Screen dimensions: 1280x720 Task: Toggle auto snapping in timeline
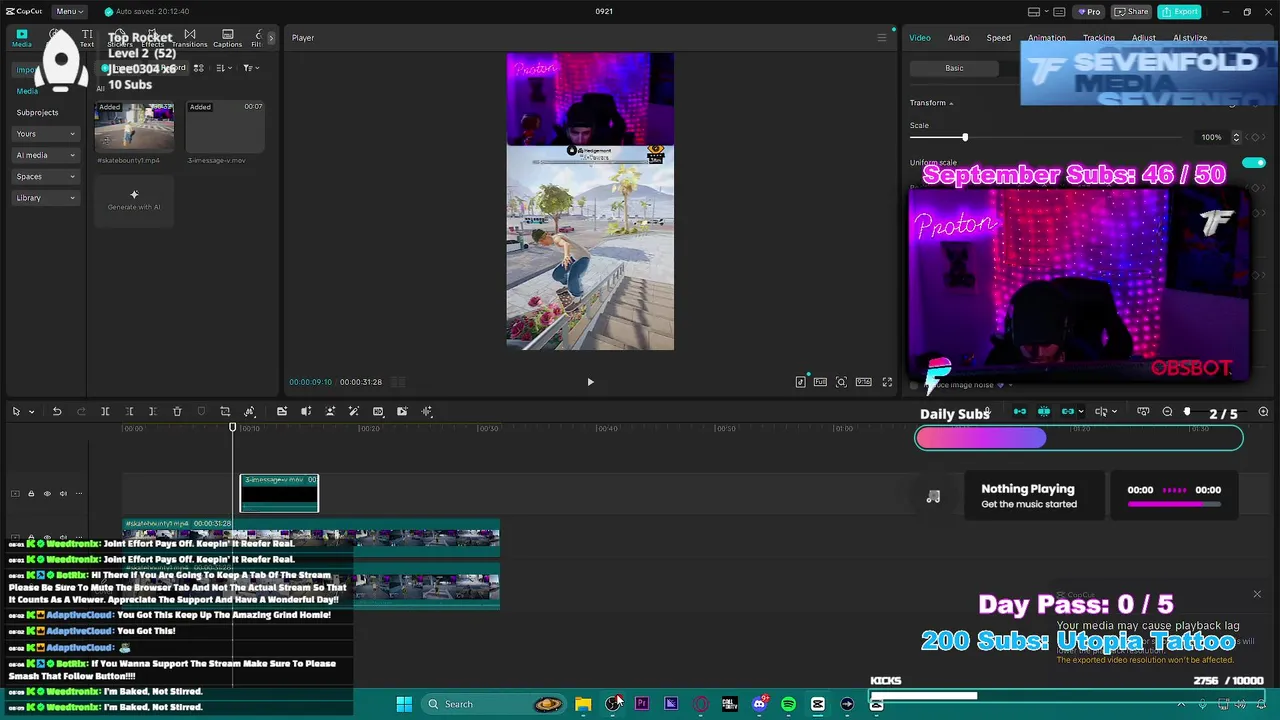[1044, 412]
